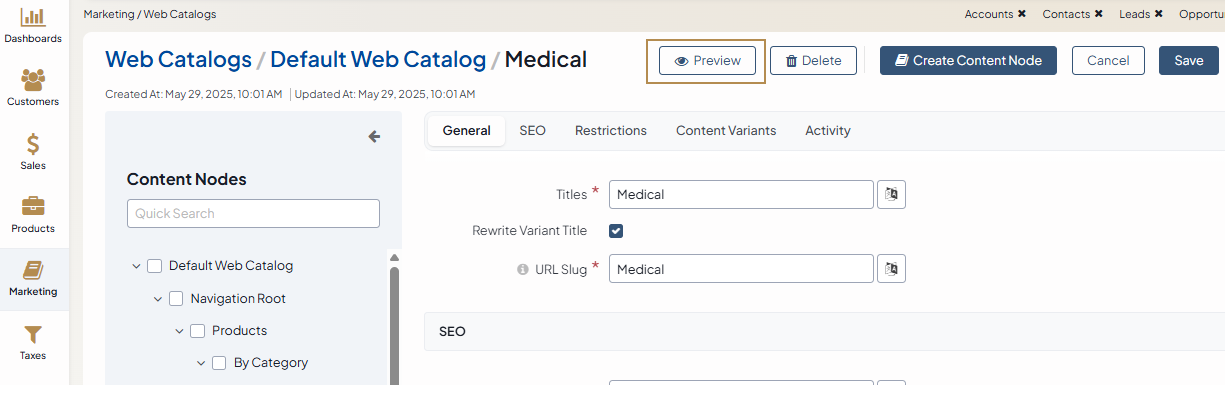Viewport: 1225px width, 418px height.
Task: Collapse the Default Web Catalog tree node
Action: pyautogui.click(x=136, y=266)
